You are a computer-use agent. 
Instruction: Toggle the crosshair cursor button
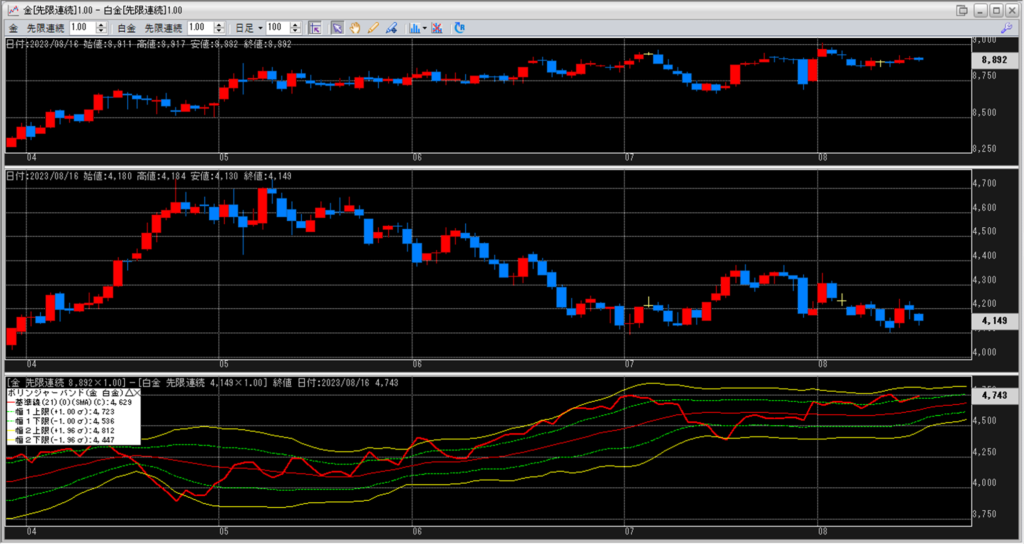tap(314, 28)
